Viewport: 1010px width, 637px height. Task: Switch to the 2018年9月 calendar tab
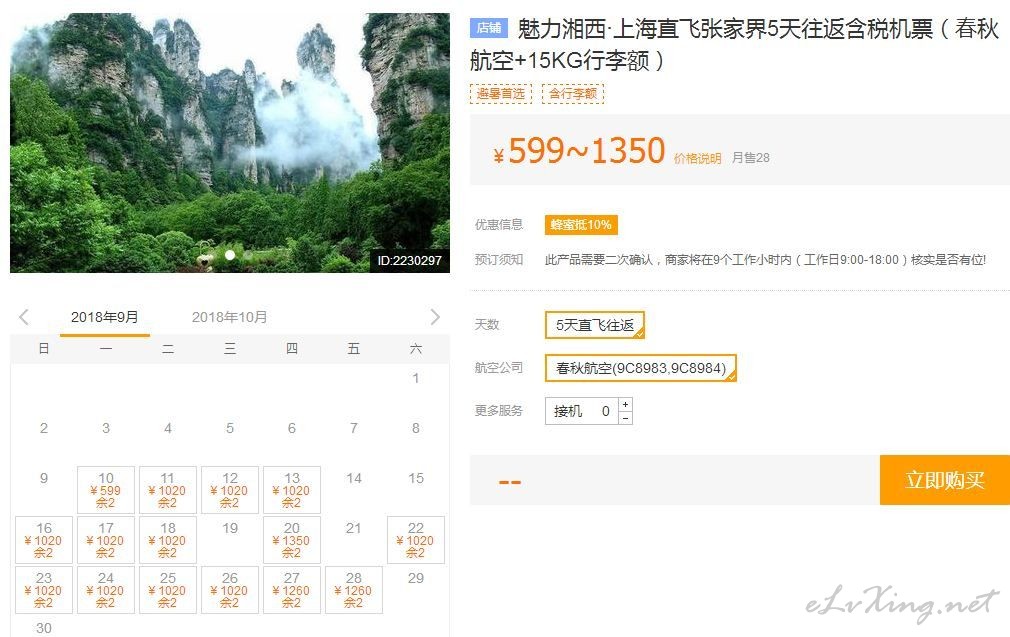pos(104,317)
